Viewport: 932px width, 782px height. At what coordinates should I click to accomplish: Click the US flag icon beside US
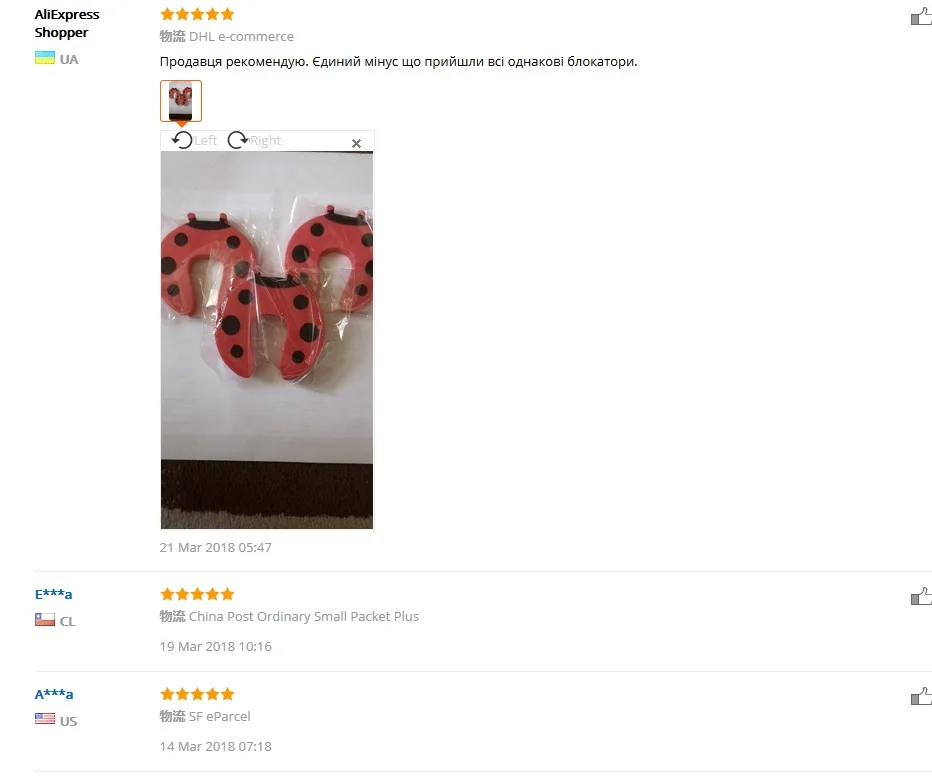pyautogui.click(x=45, y=719)
